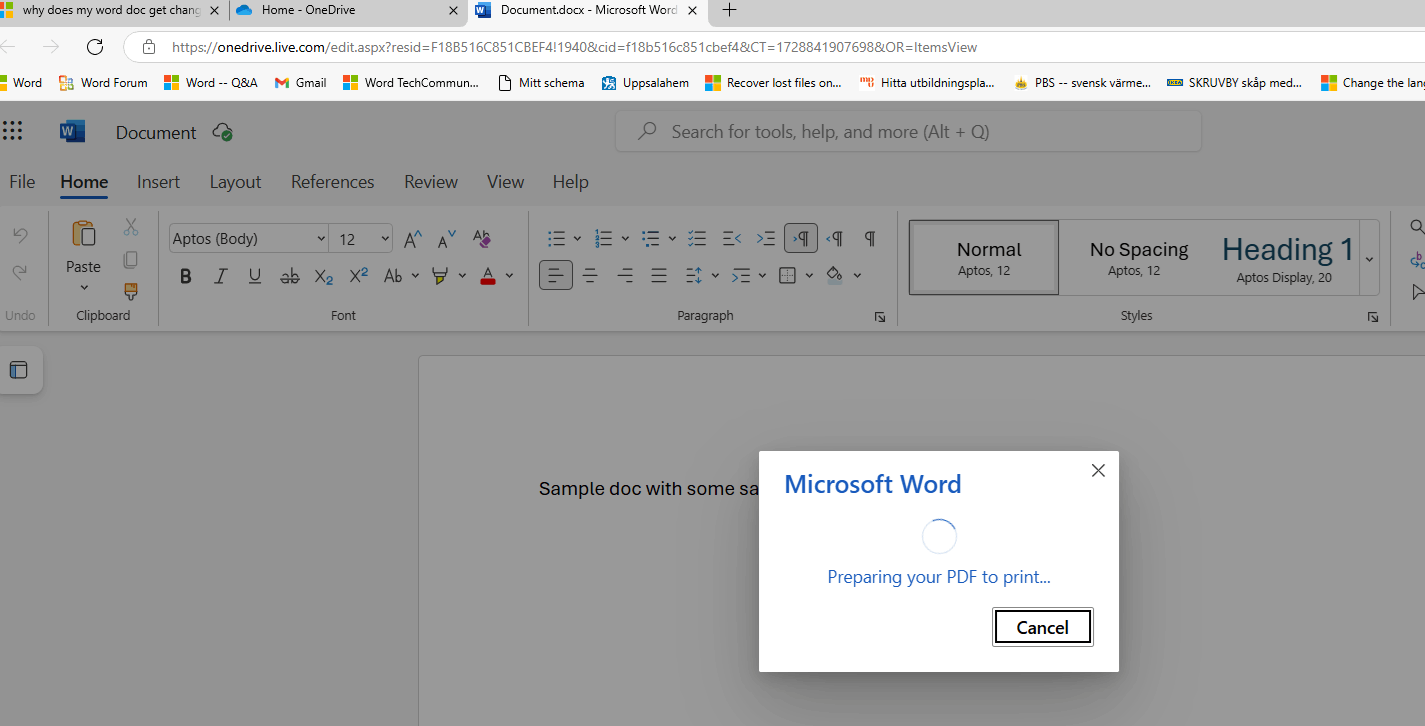1425x726 pixels.
Task: Open the File menu
Action: [x=22, y=182]
